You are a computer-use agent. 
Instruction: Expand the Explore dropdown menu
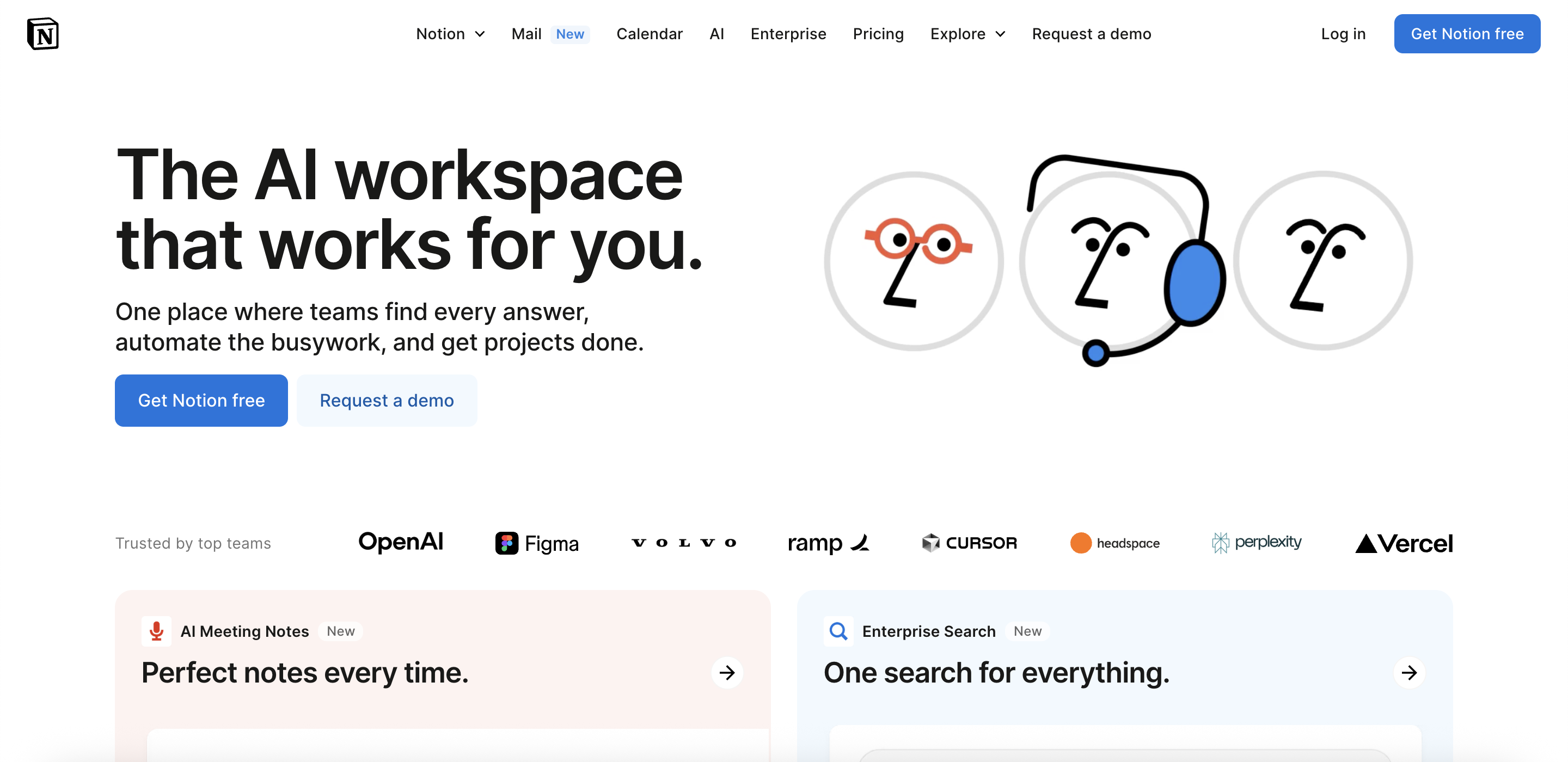coord(967,34)
